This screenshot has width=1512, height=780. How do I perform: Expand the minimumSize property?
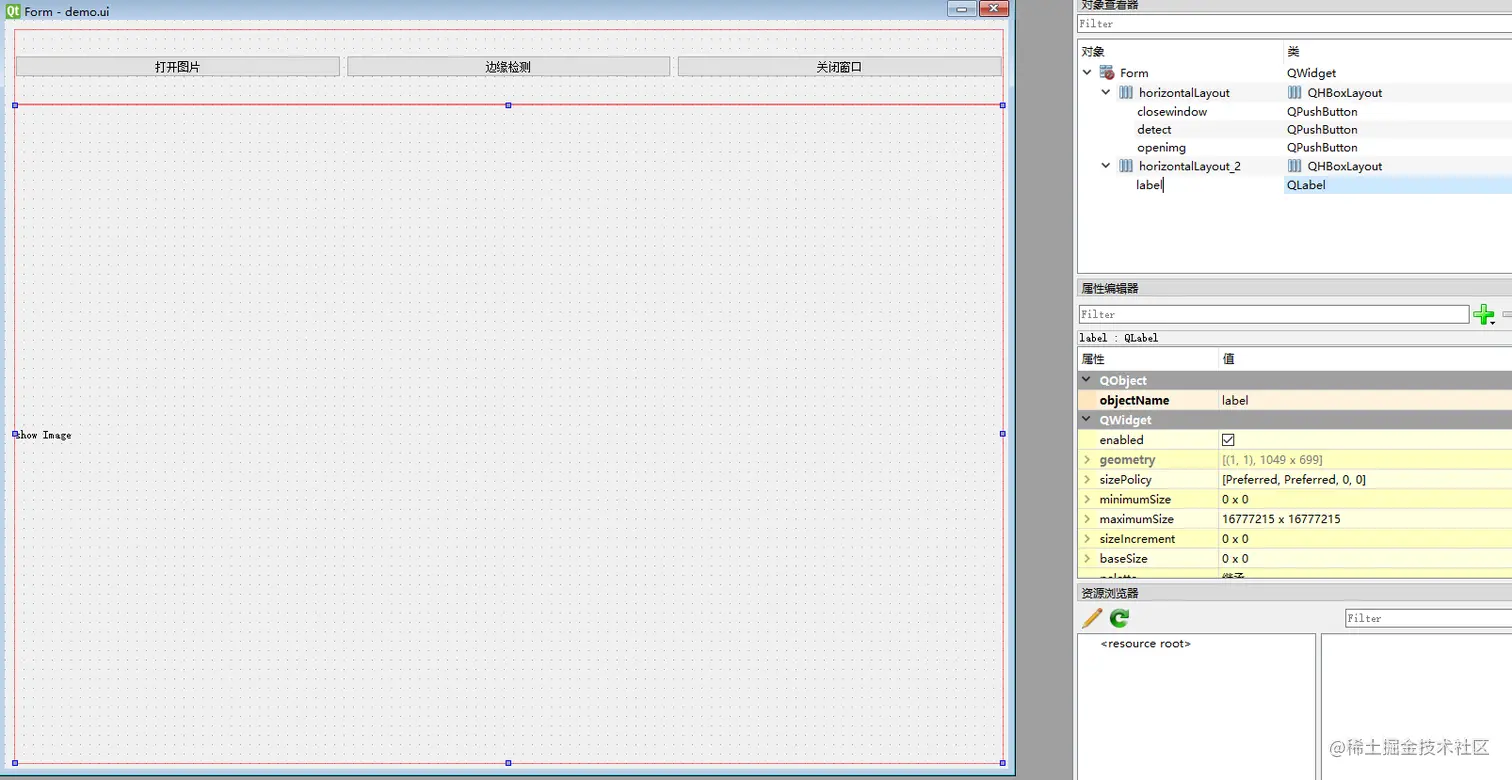(x=1088, y=499)
